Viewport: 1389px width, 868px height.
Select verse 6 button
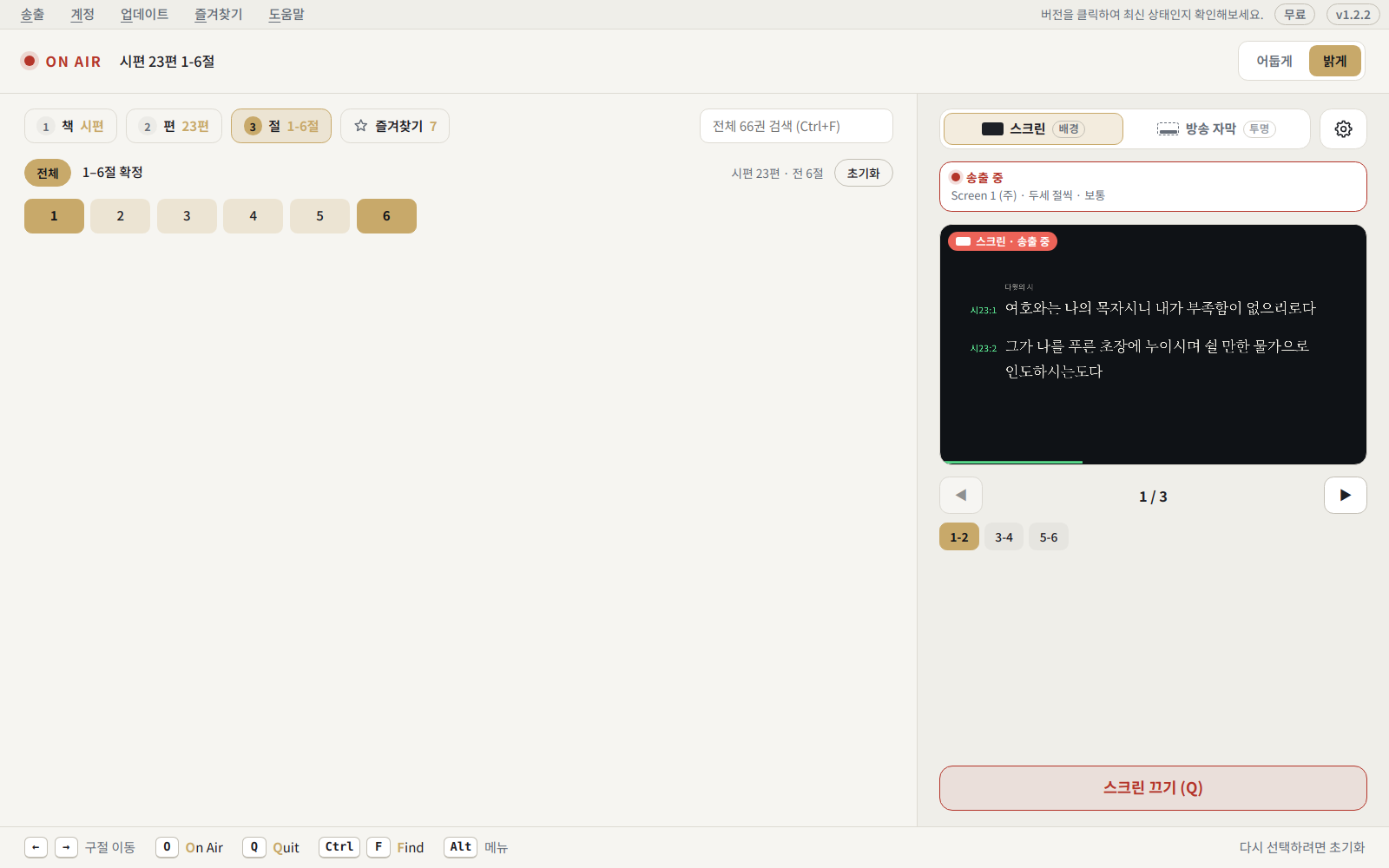(386, 216)
